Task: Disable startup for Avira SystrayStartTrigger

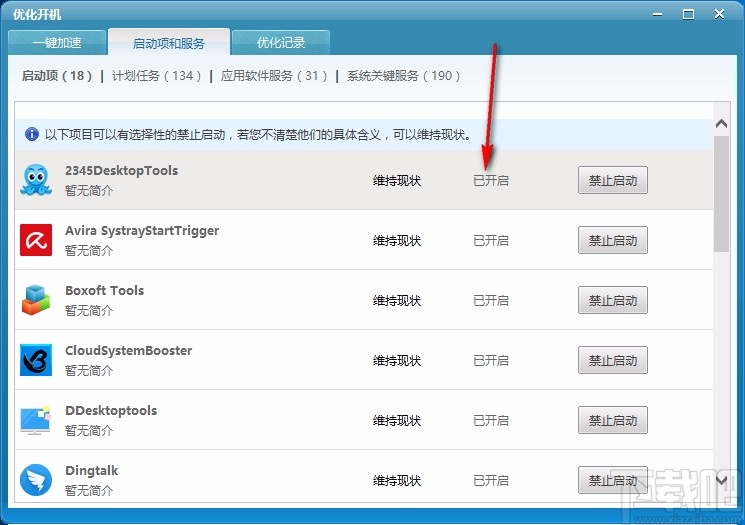Action: [x=612, y=240]
